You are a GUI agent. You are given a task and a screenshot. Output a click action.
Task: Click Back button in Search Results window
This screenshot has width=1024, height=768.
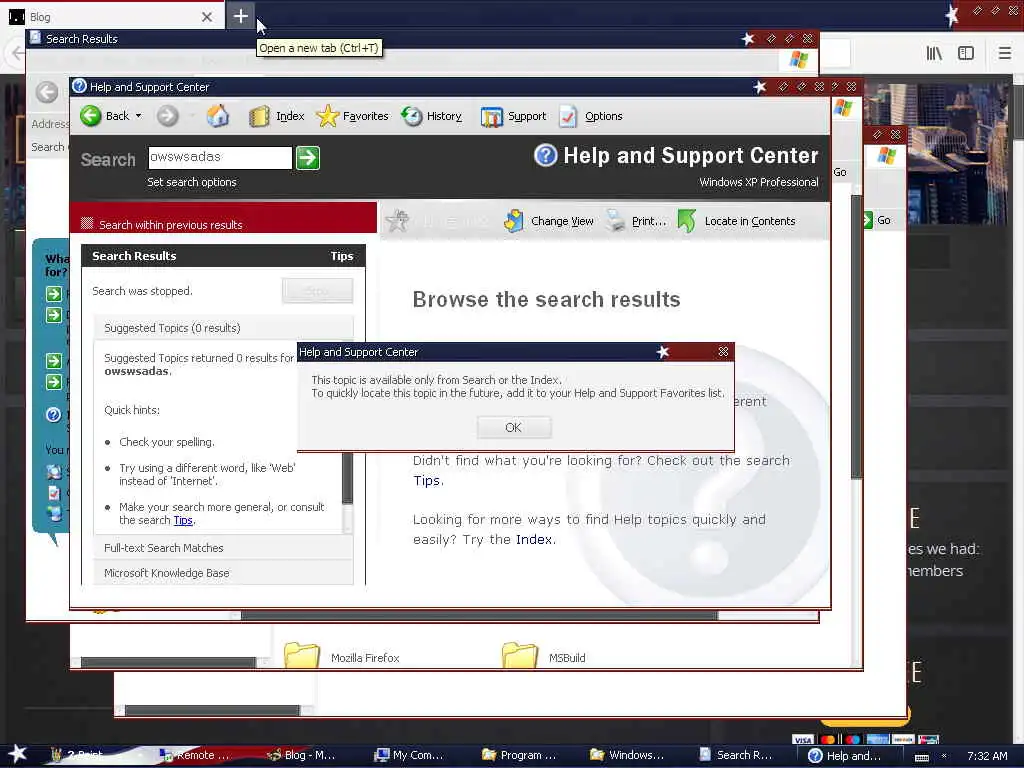(x=47, y=92)
